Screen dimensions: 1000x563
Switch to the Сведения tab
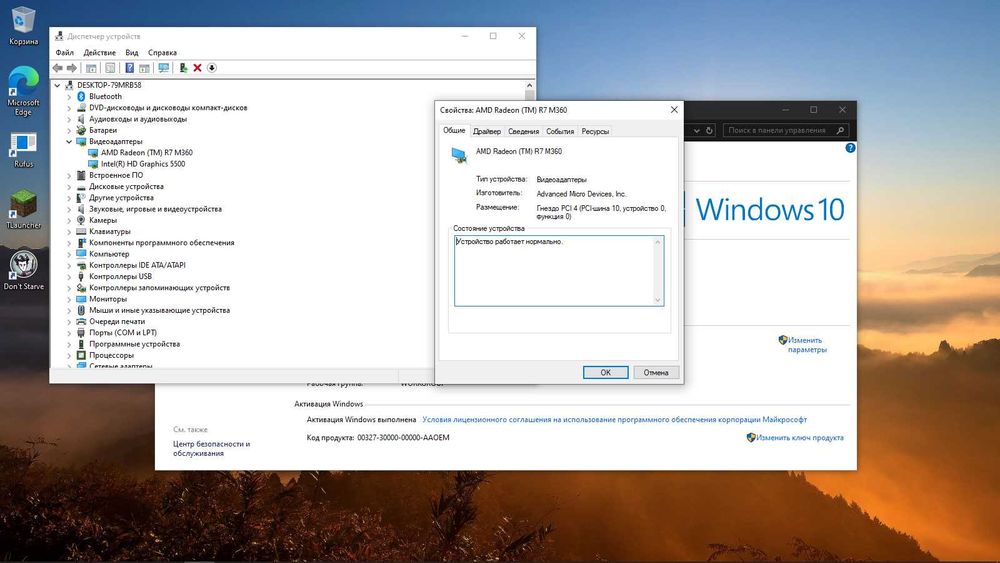click(x=524, y=131)
